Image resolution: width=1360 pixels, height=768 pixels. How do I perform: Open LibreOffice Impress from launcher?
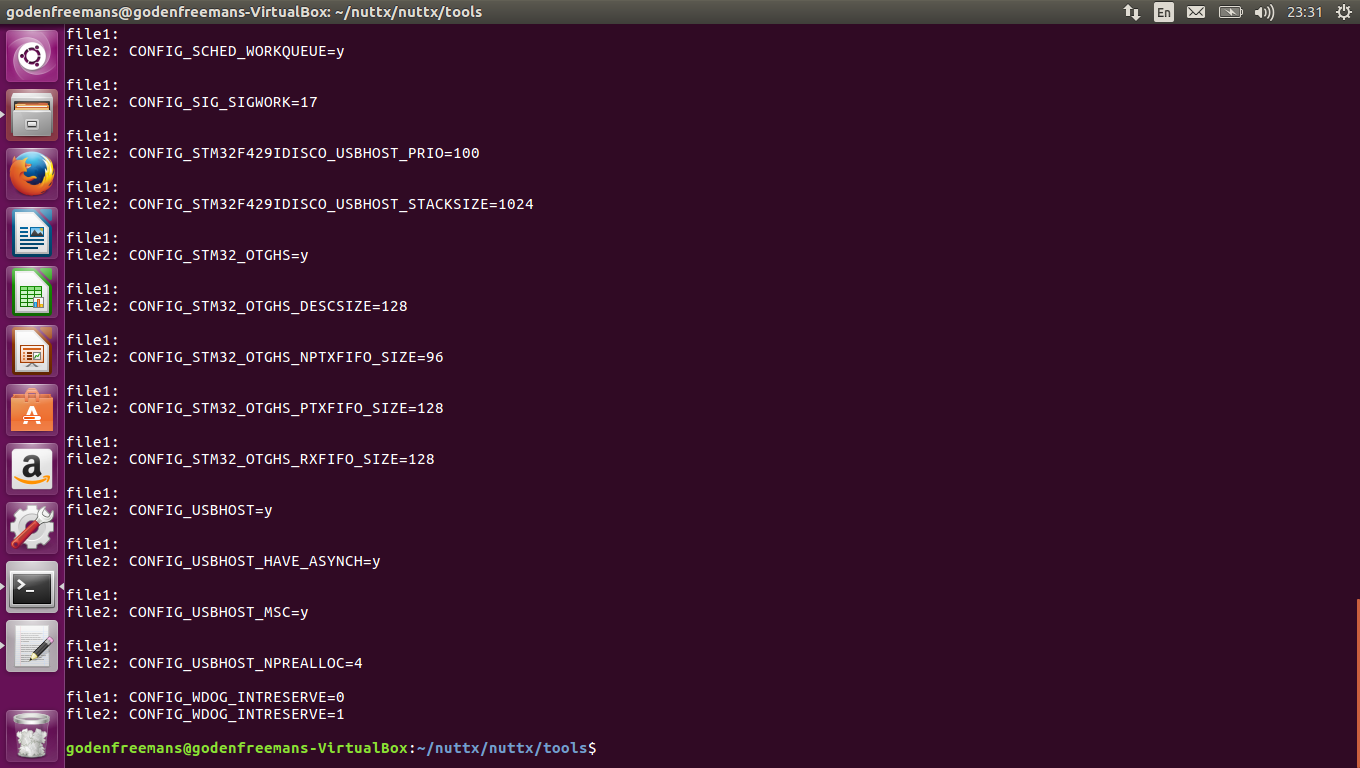pyautogui.click(x=32, y=351)
